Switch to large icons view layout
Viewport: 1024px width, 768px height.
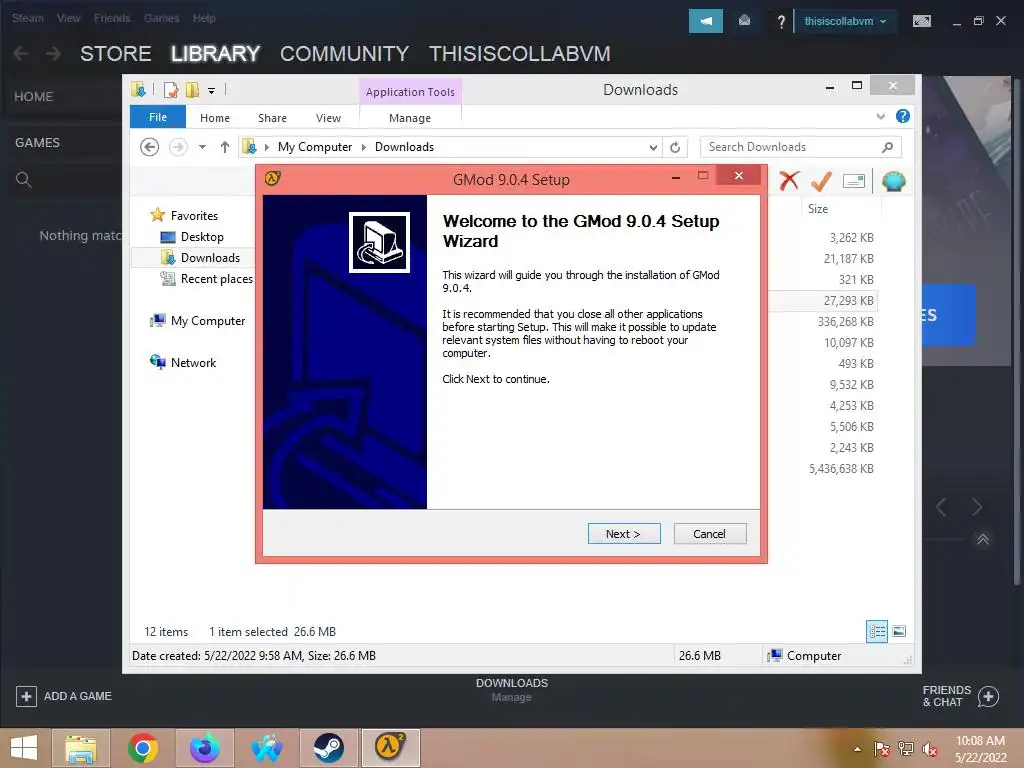coord(899,631)
